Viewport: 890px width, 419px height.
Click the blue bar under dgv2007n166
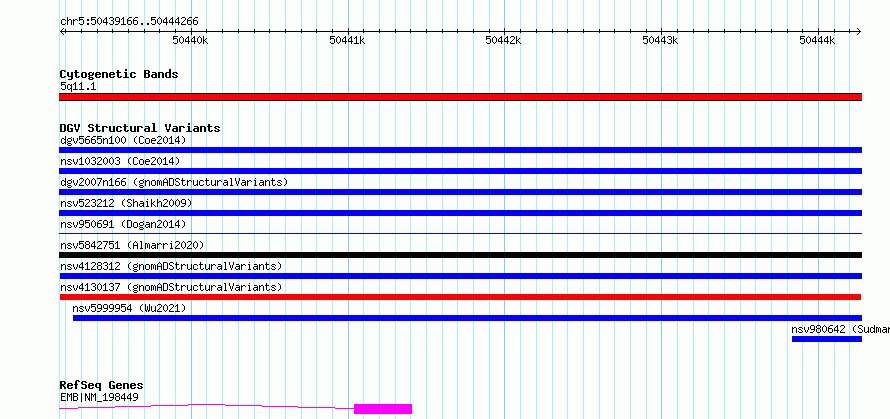click(x=460, y=192)
